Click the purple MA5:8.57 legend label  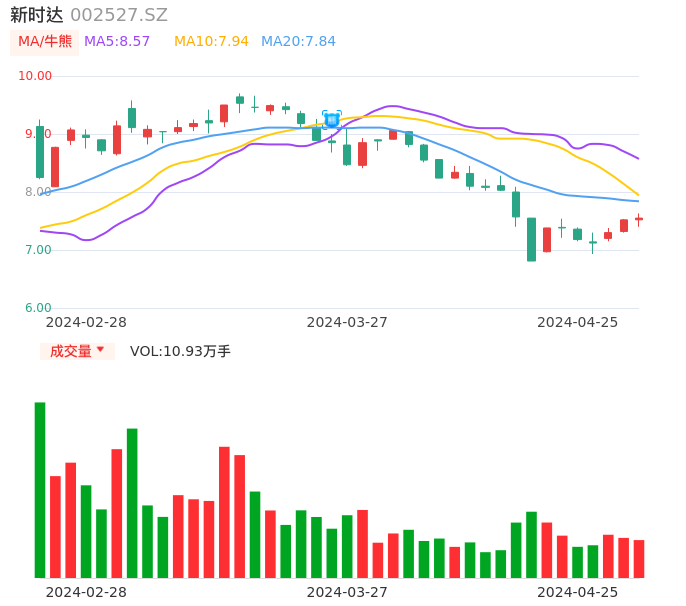click(x=117, y=42)
